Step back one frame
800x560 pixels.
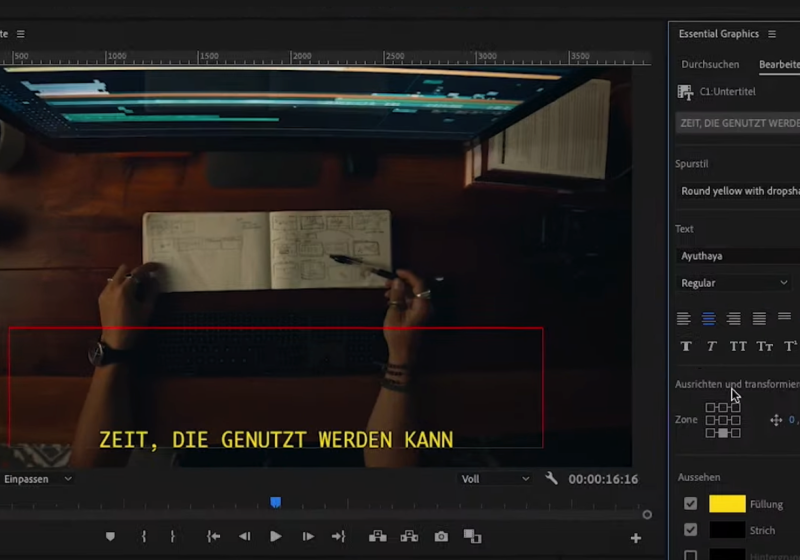pyautogui.click(x=245, y=537)
